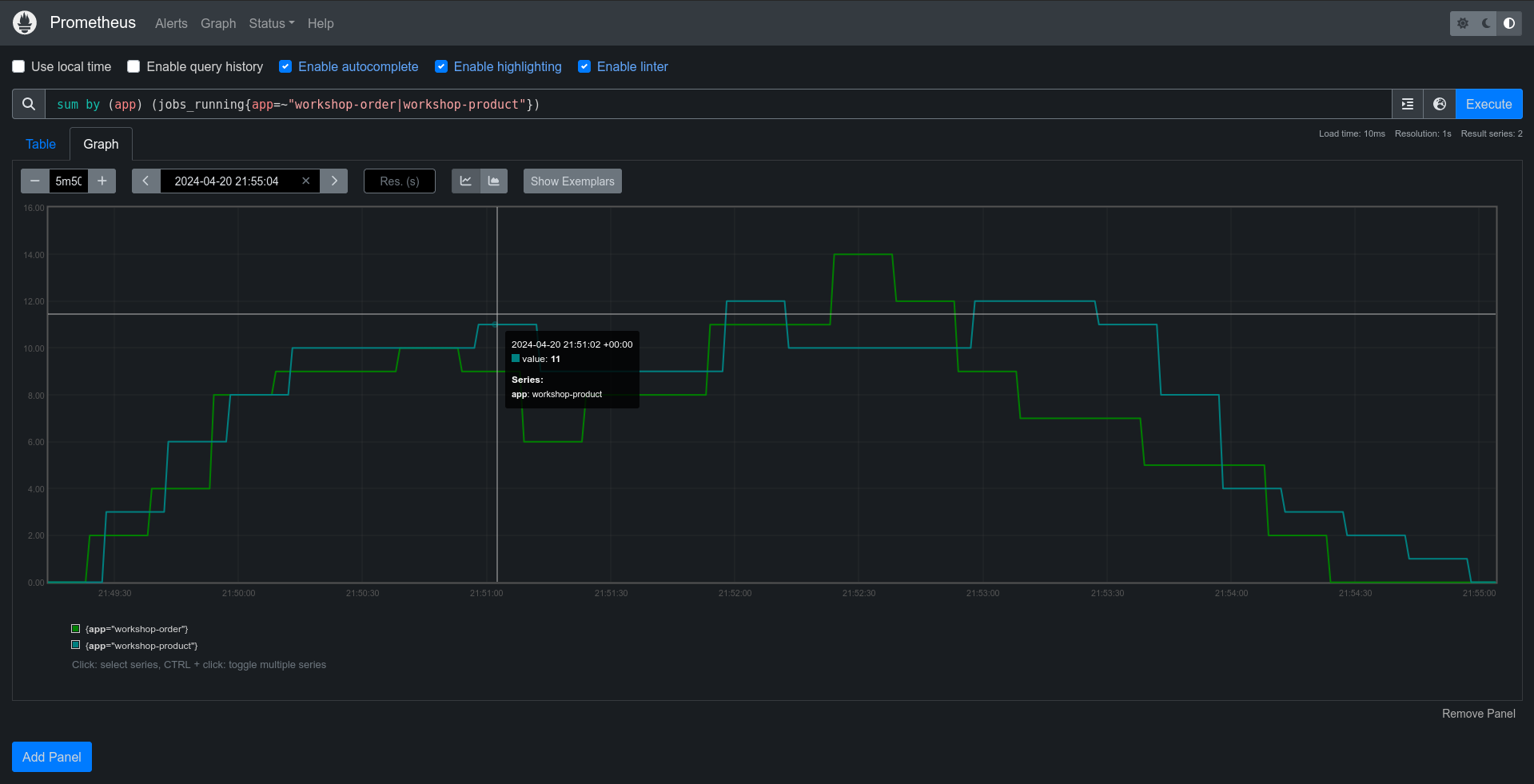Click the Res. (s) resolution input

point(400,181)
